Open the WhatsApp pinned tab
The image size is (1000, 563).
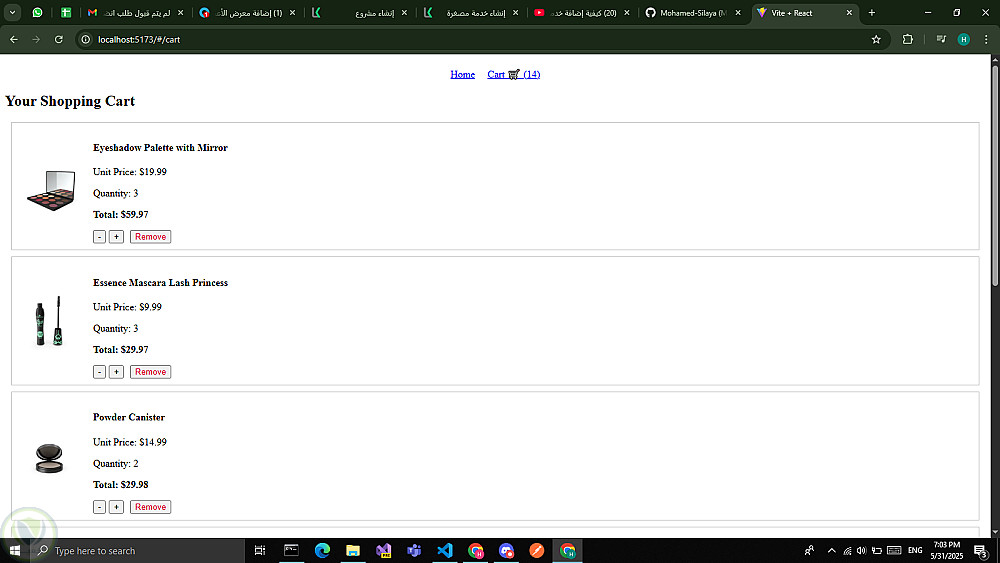pos(38,13)
